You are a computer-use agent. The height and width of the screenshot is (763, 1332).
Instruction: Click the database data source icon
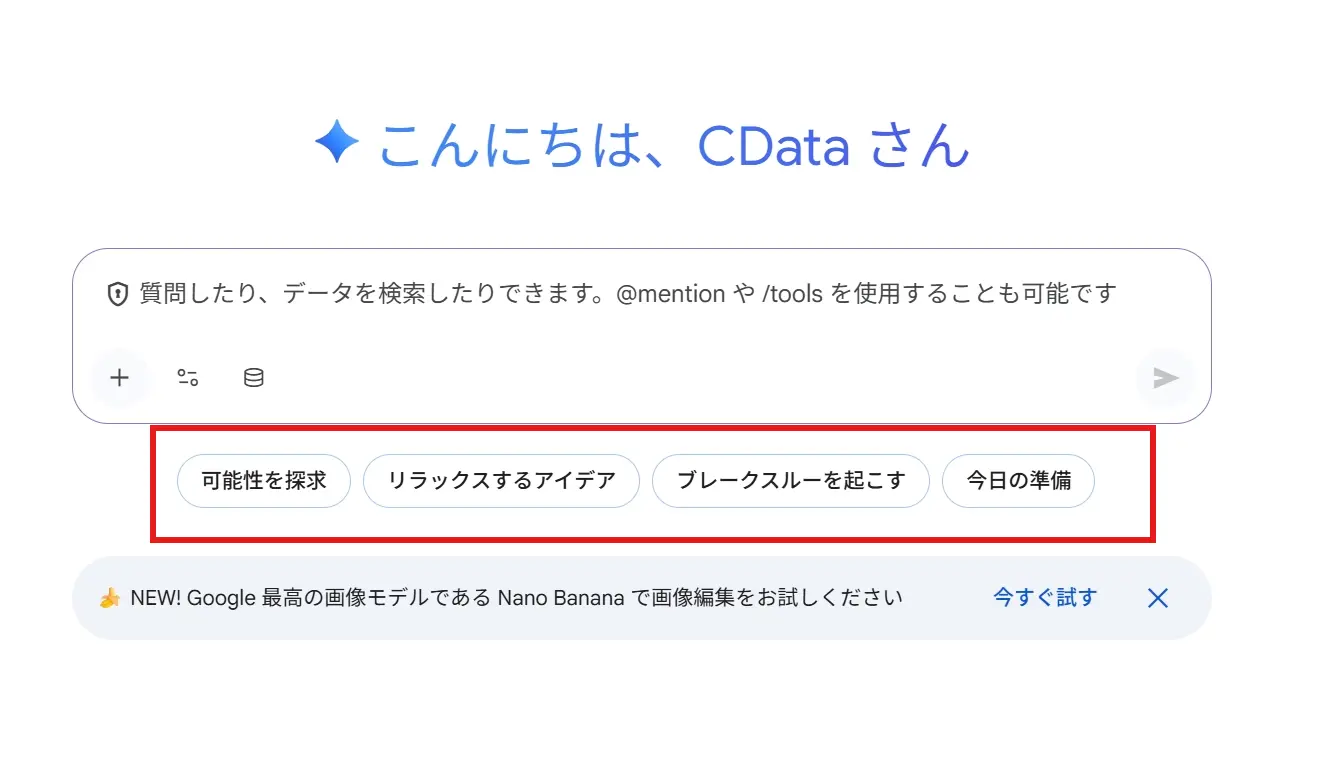[254, 378]
